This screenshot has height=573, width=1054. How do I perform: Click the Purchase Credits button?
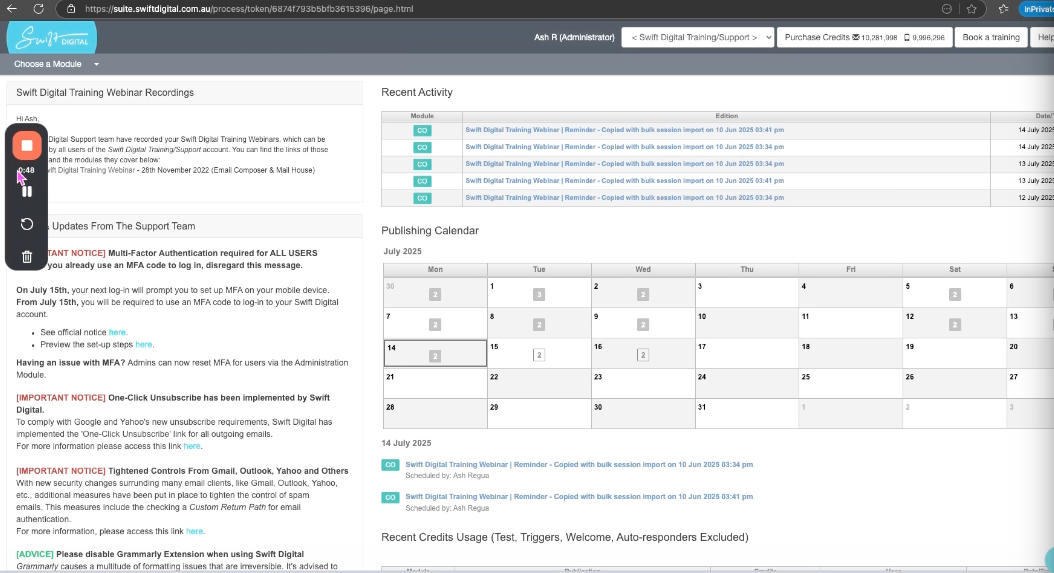pyautogui.click(x=864, y=38)
